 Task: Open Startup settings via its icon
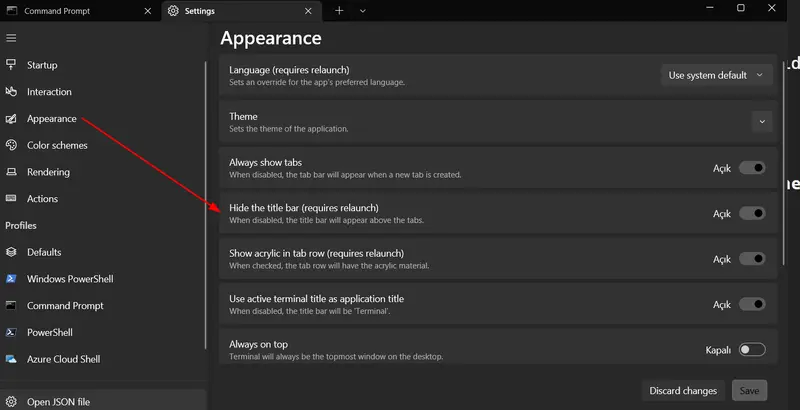(11, 64)
